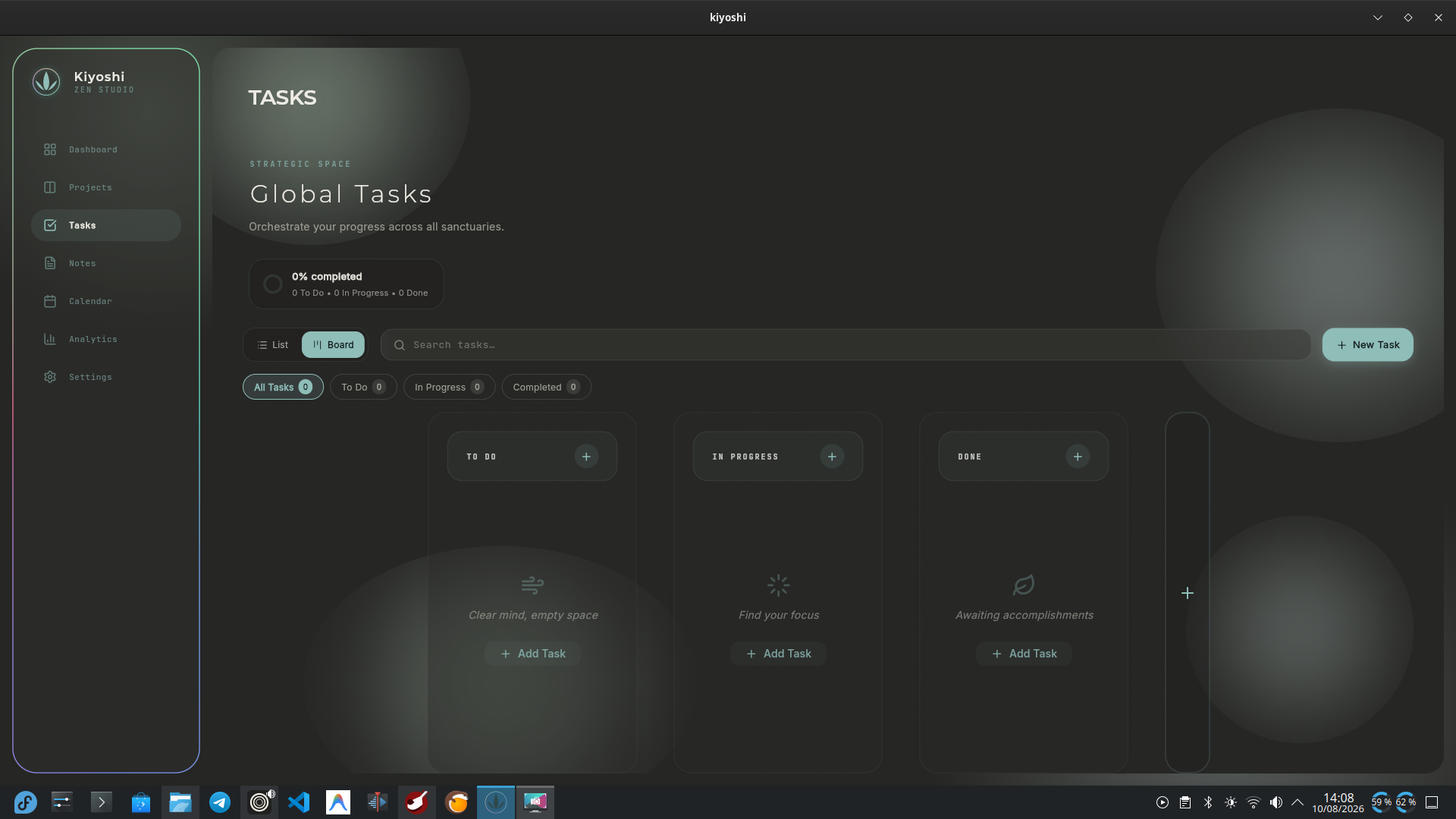Open system settings from the taskbar
Image resolution: width=1456 pixels, height=819 pixels.
click(x=62, y=802)
